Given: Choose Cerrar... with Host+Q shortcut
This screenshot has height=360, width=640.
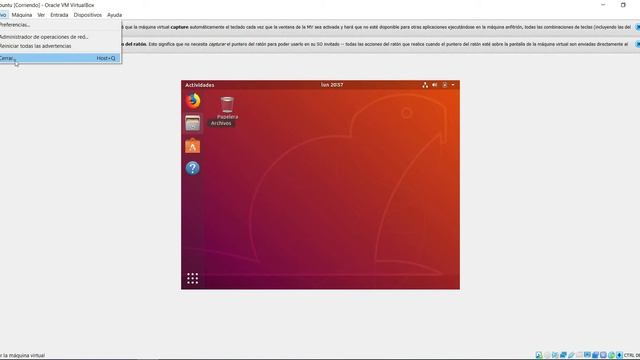Looking at the screenshot, I should (x=60, y=58).
